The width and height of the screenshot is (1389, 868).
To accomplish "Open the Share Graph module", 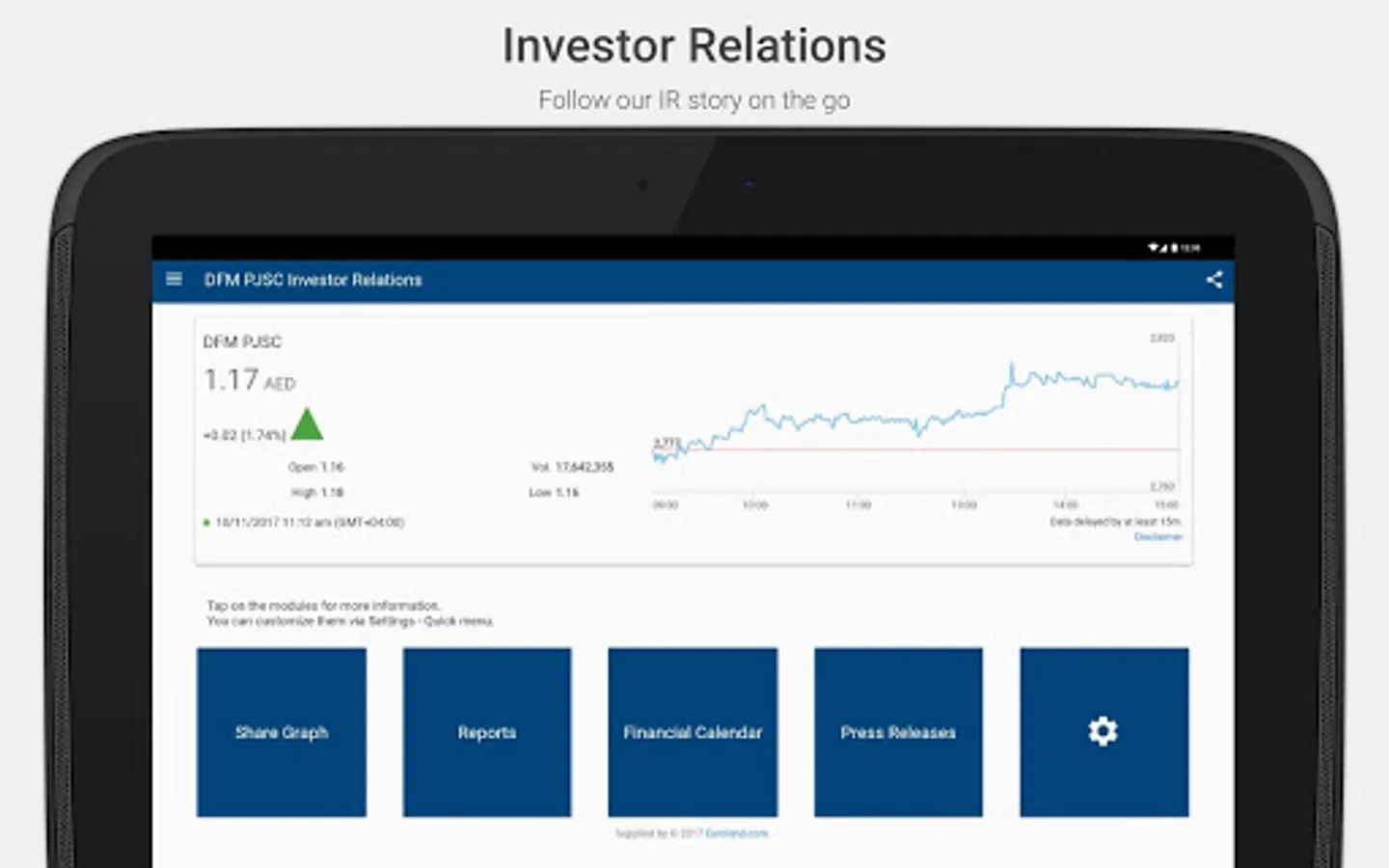I will pyautogui.click(x=282, y=732).
